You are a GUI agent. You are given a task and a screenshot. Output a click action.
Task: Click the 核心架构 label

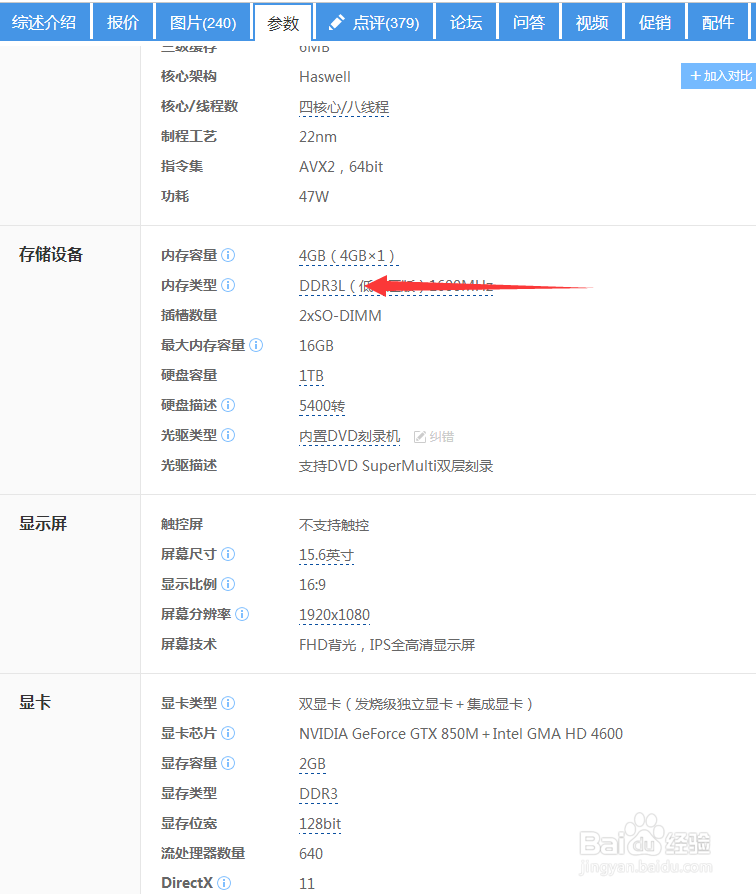189,76
